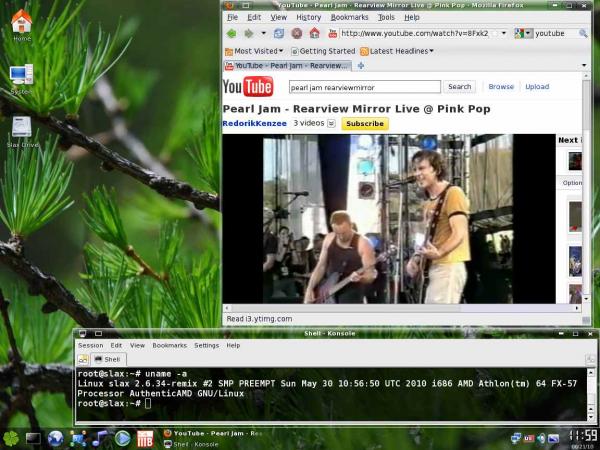600x450 pixels.
Task: Click the YouTube Search button
Action: click(x=460, y=87)
